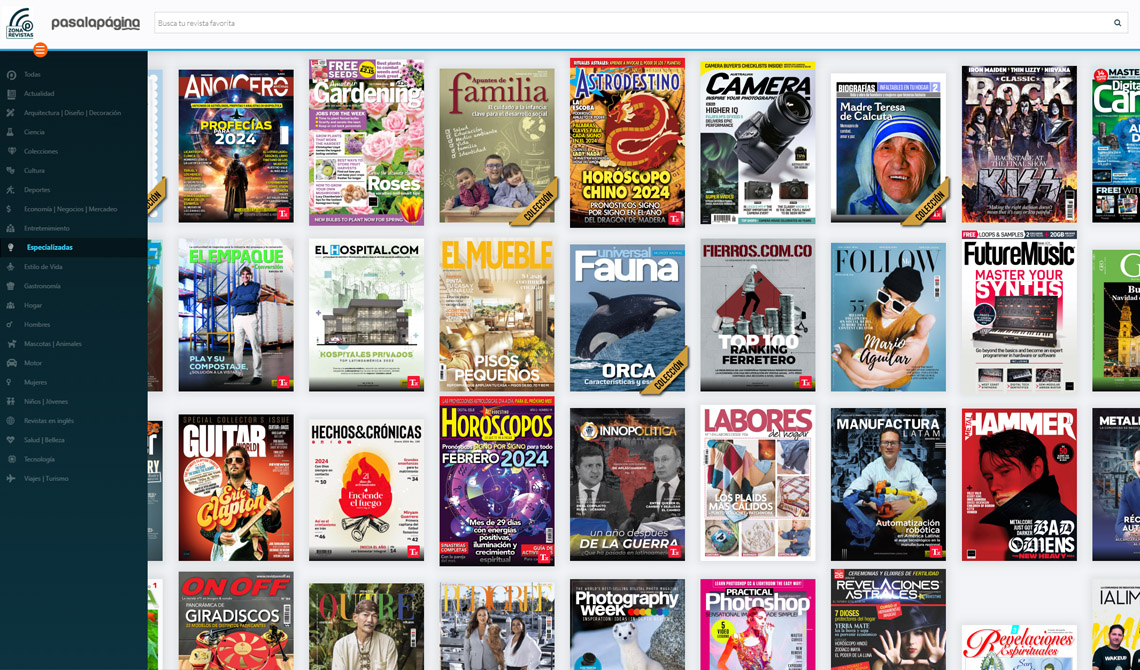Open the Revelaciones Astrales cover

pyautogui.click(x=888, y=620)
